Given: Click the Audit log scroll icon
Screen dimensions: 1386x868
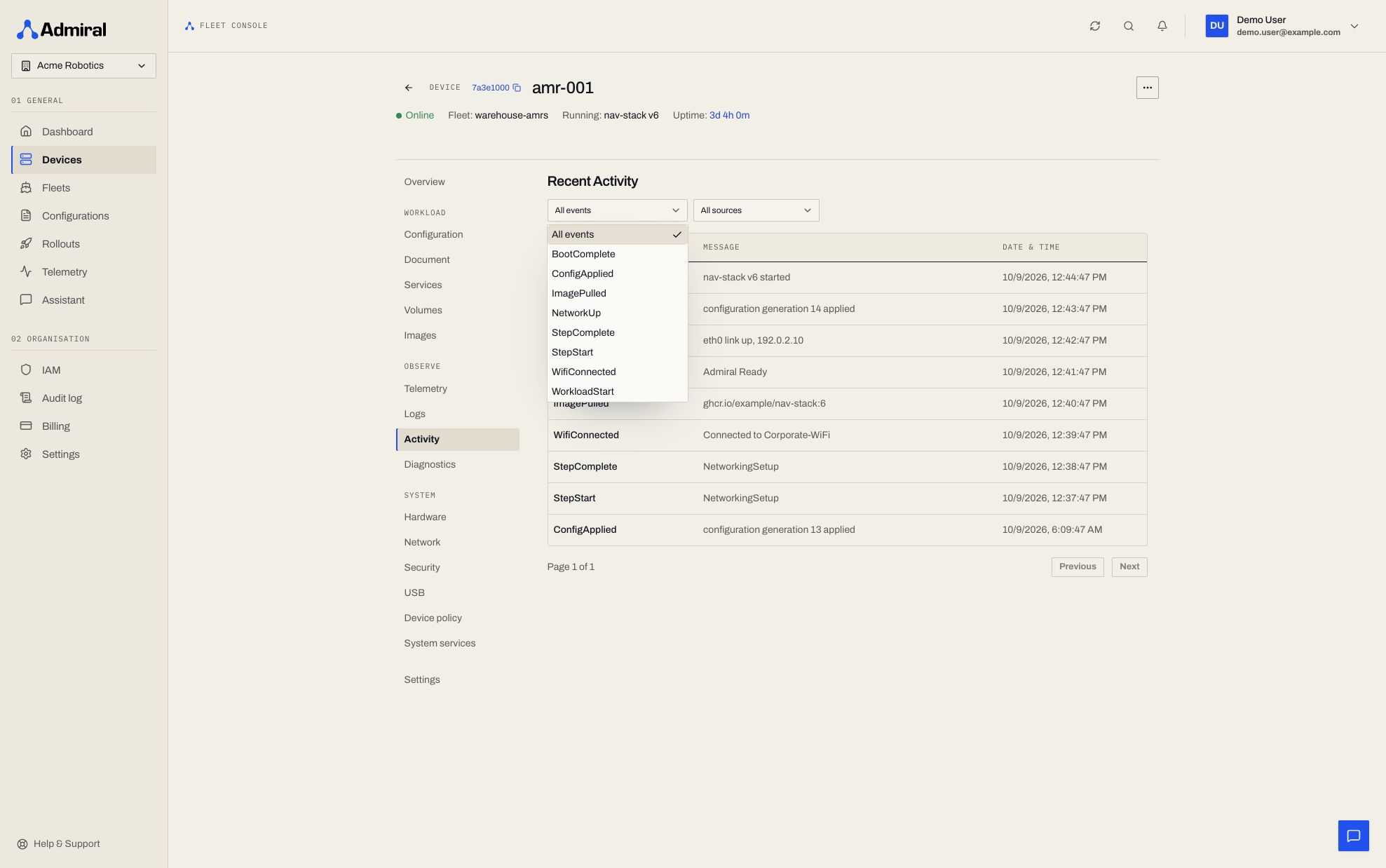Looking at the screenshot, I should 26,398.
